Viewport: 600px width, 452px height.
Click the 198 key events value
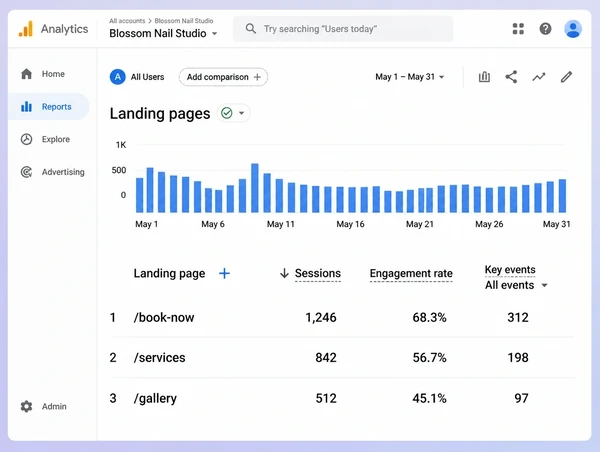point(518,357)
